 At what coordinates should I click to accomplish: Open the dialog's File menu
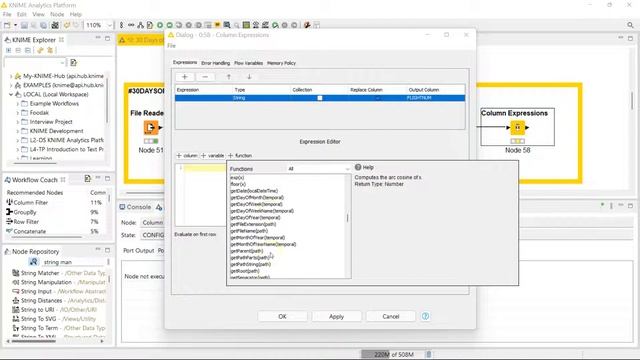[x=171, y=46]
